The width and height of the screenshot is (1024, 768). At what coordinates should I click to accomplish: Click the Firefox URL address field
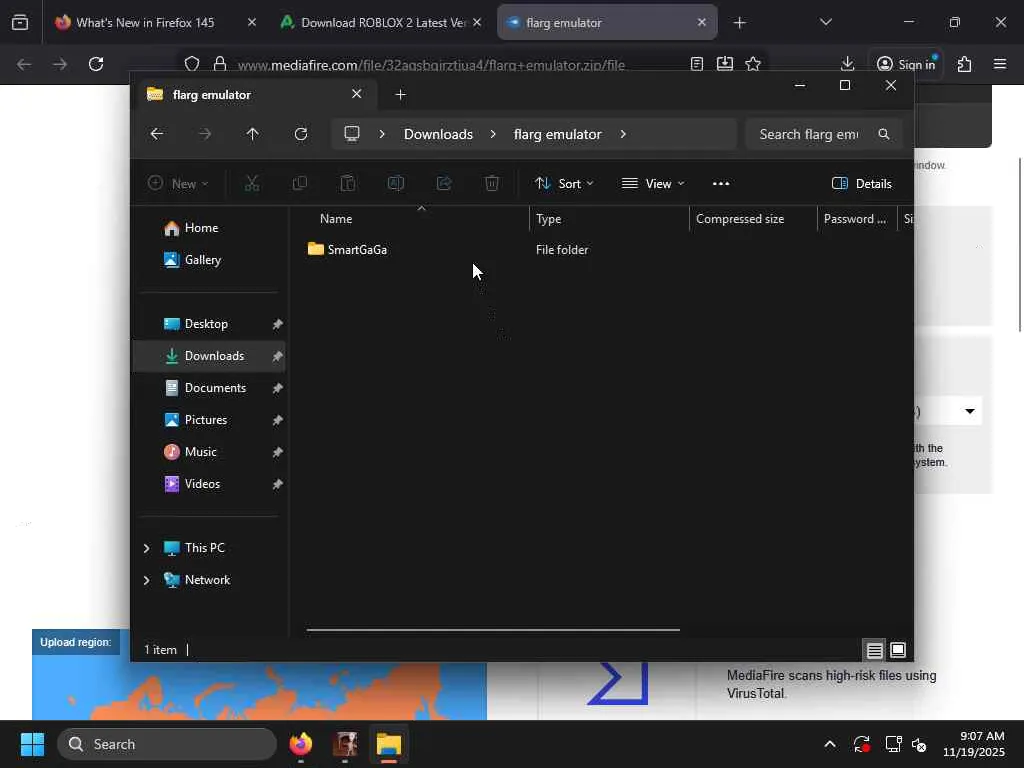tap(431, 65)
